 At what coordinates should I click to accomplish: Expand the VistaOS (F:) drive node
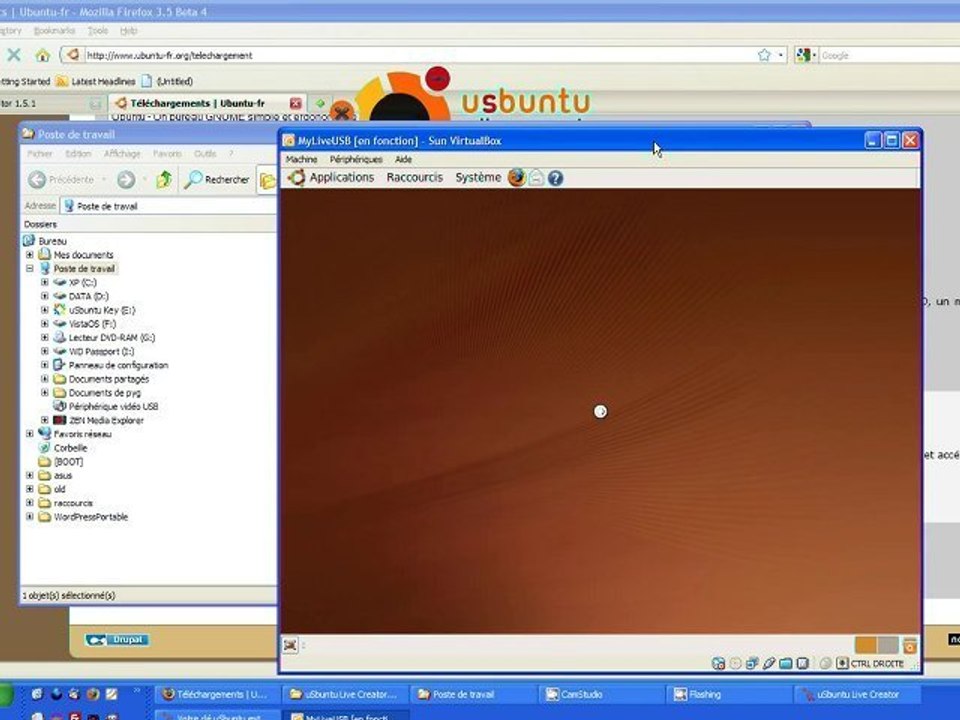(45, 324)
